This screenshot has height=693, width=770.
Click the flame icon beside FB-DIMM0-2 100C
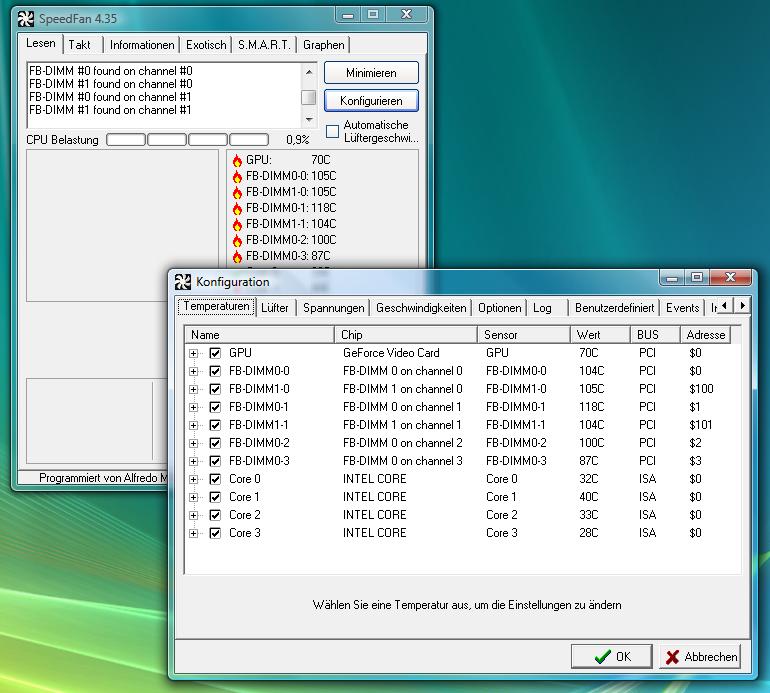[x=237, y=240]
